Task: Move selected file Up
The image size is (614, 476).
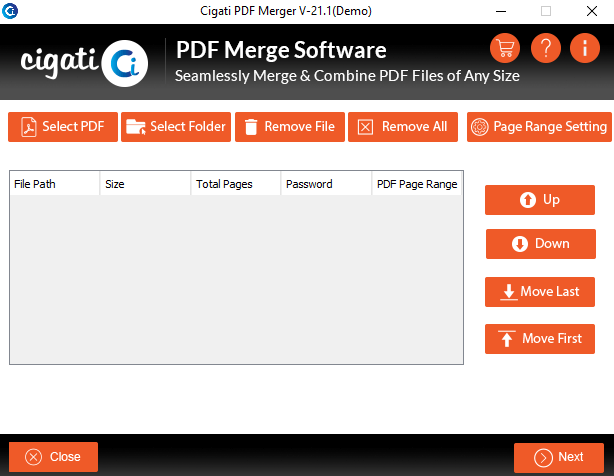Action: click(540, 200)
